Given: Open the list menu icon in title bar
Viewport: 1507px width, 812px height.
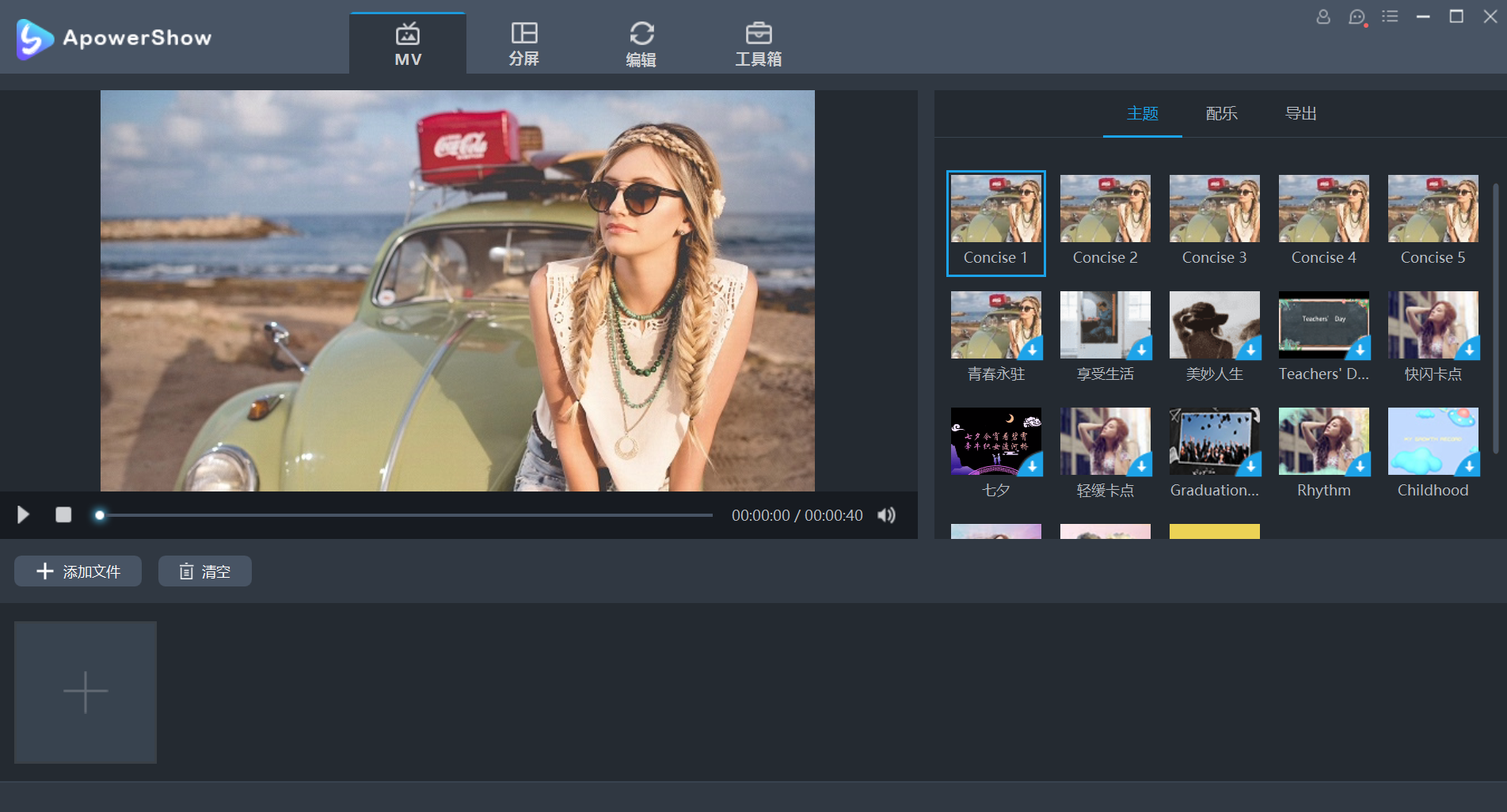Looking at the screenshot, I should 1390,17.
